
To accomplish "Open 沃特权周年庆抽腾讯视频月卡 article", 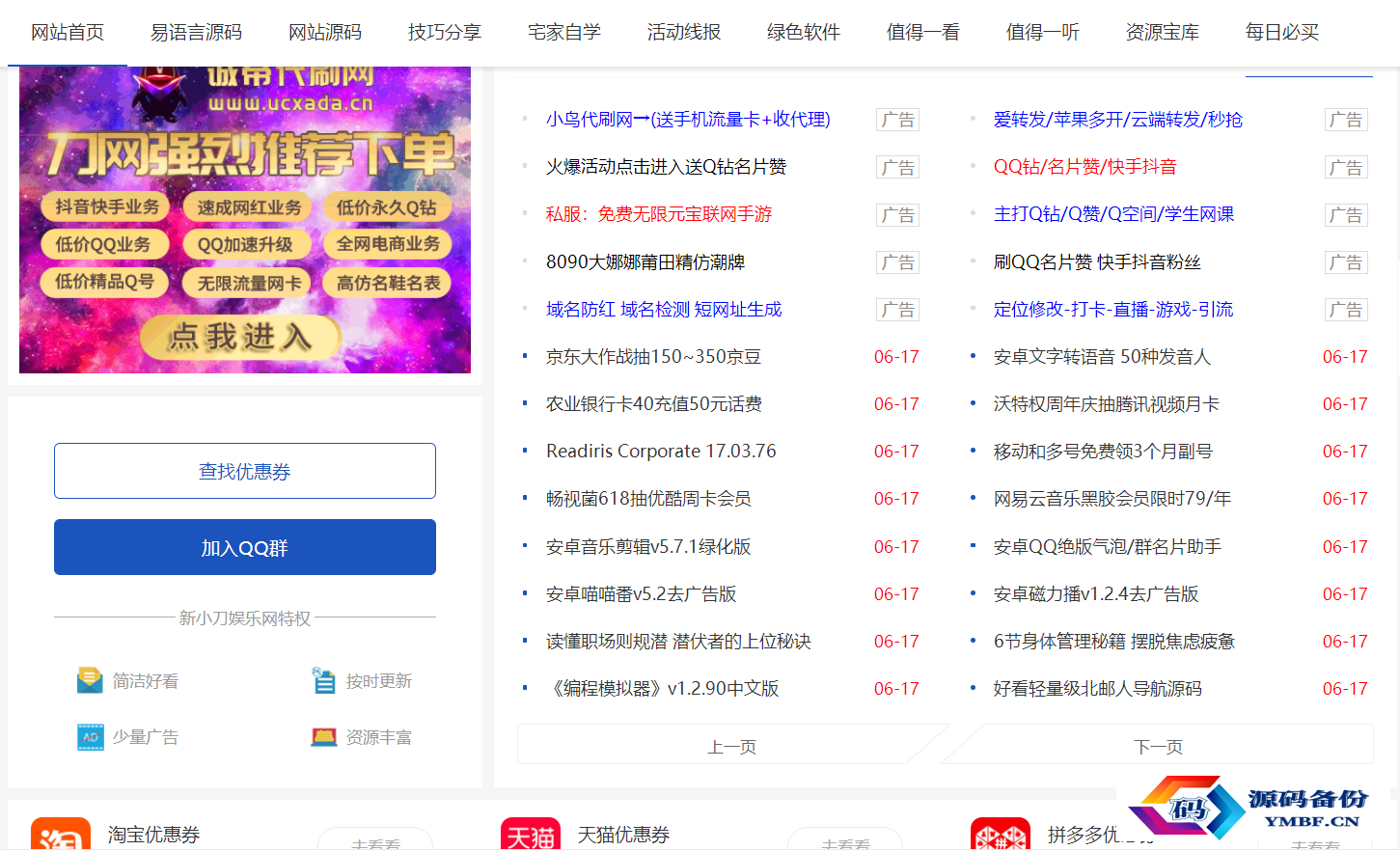I will click(1107, 403).
